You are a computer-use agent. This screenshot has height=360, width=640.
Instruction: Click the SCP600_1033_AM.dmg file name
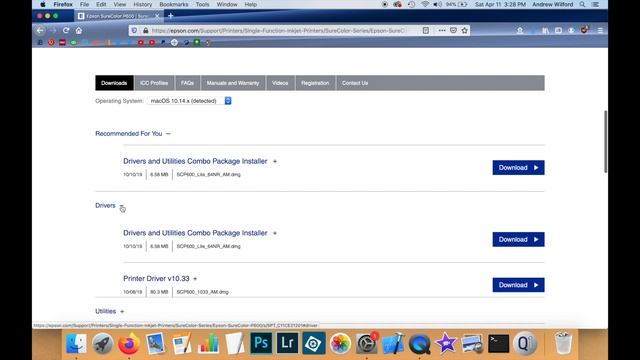click(x=202, y=292)
